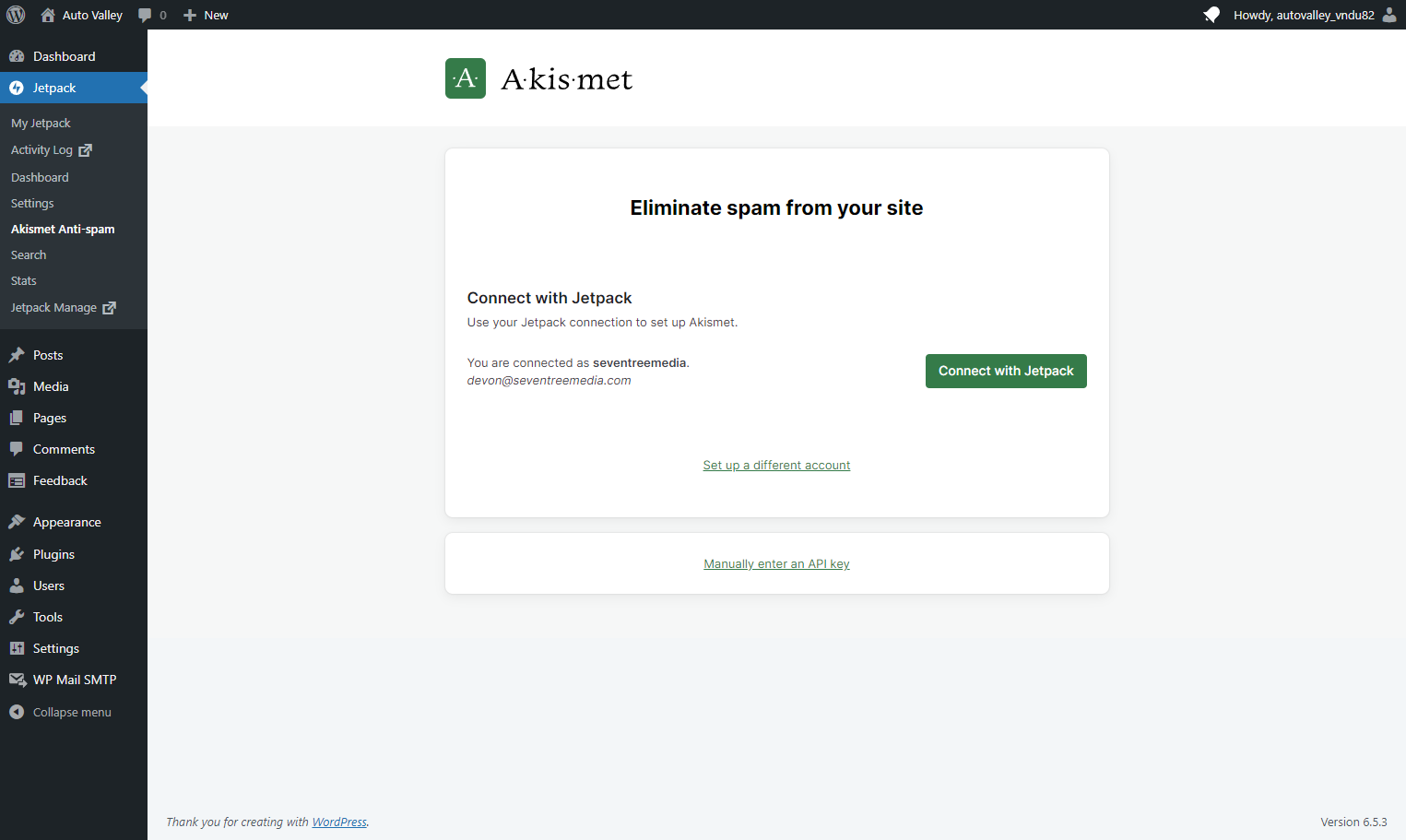Open My Jetpack submenu item

pyautogui.click(x=41, y=123)
